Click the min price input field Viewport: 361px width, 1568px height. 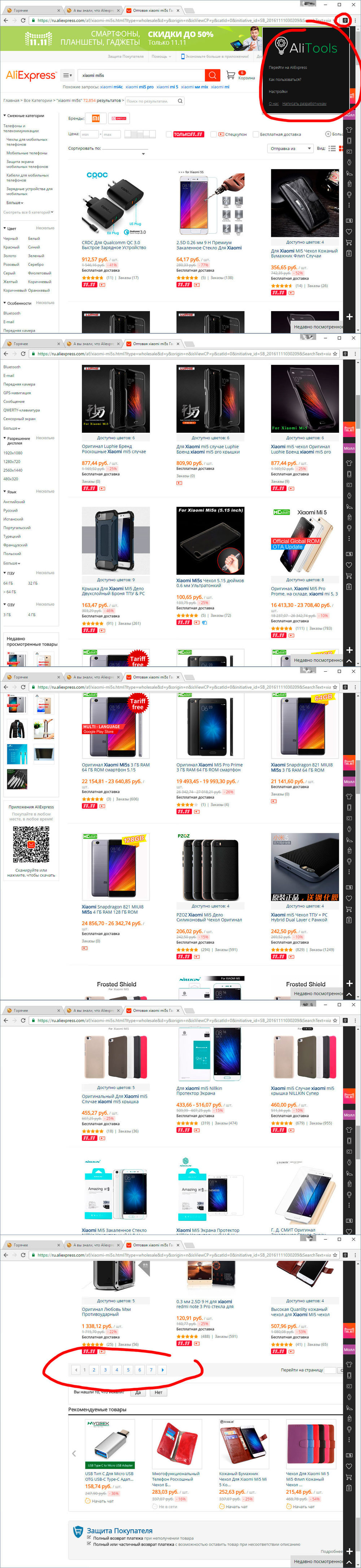pos(90,134)
